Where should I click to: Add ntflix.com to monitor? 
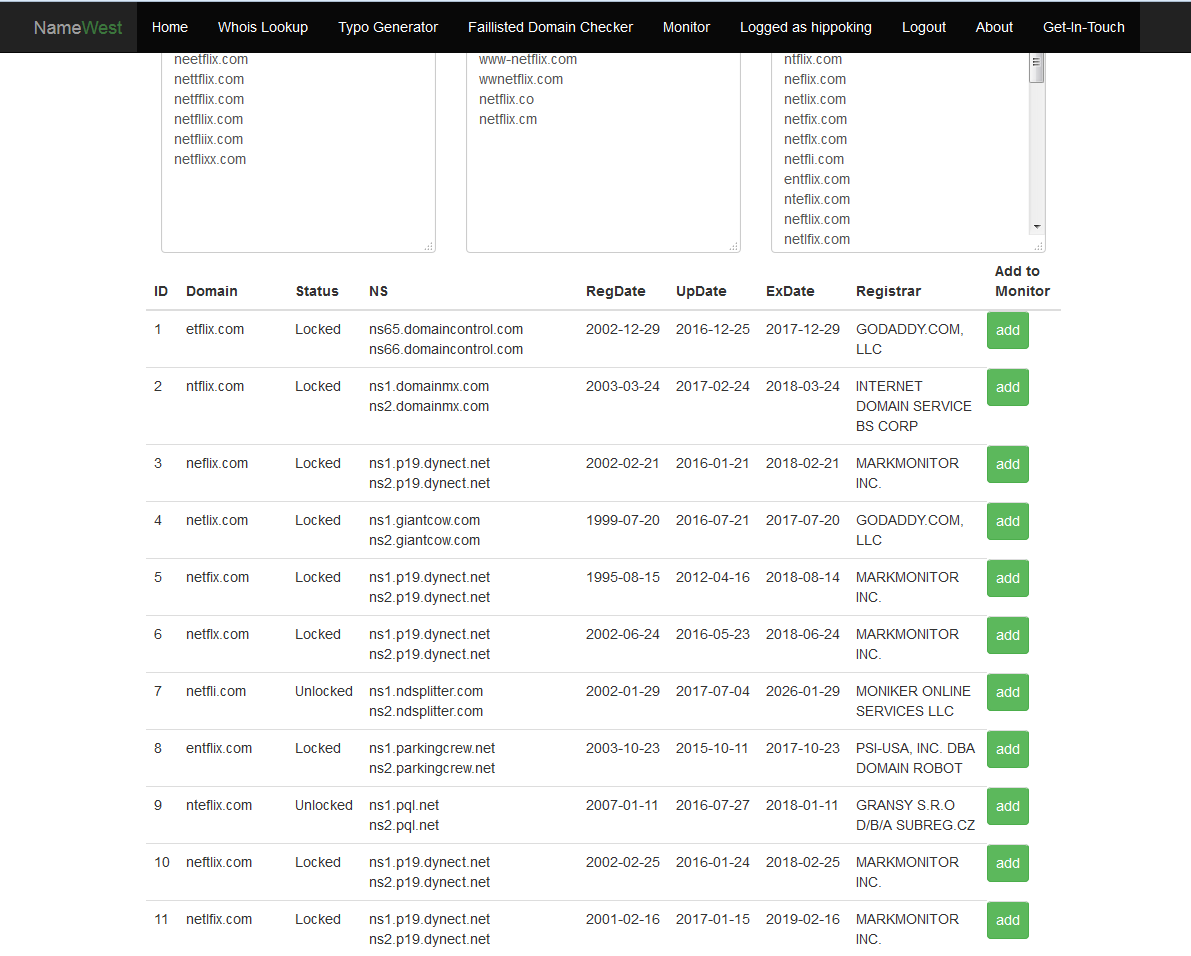pos(1008,387)
